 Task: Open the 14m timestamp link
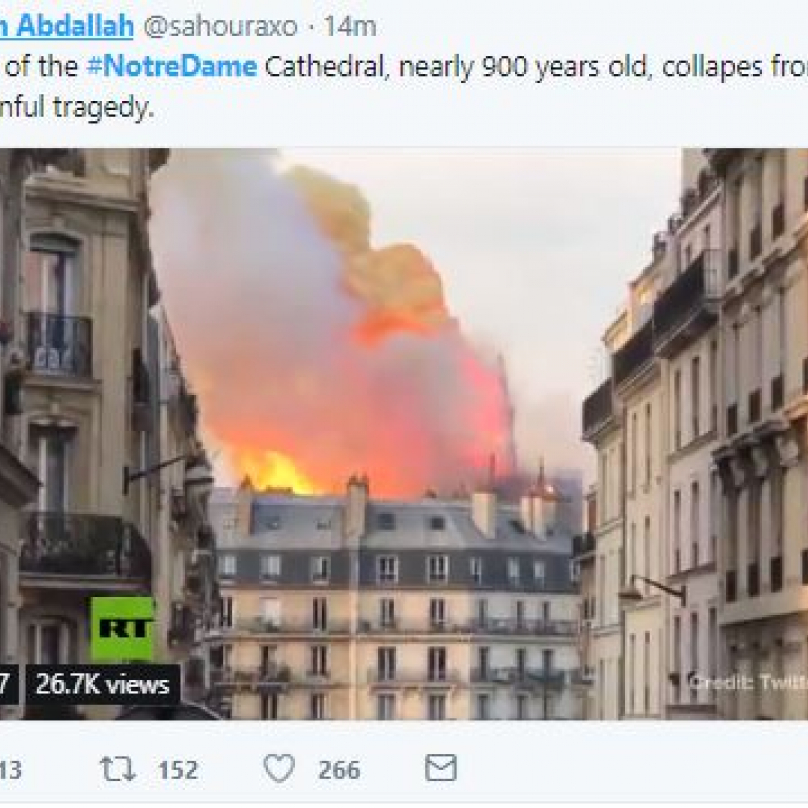pos(350,27)
